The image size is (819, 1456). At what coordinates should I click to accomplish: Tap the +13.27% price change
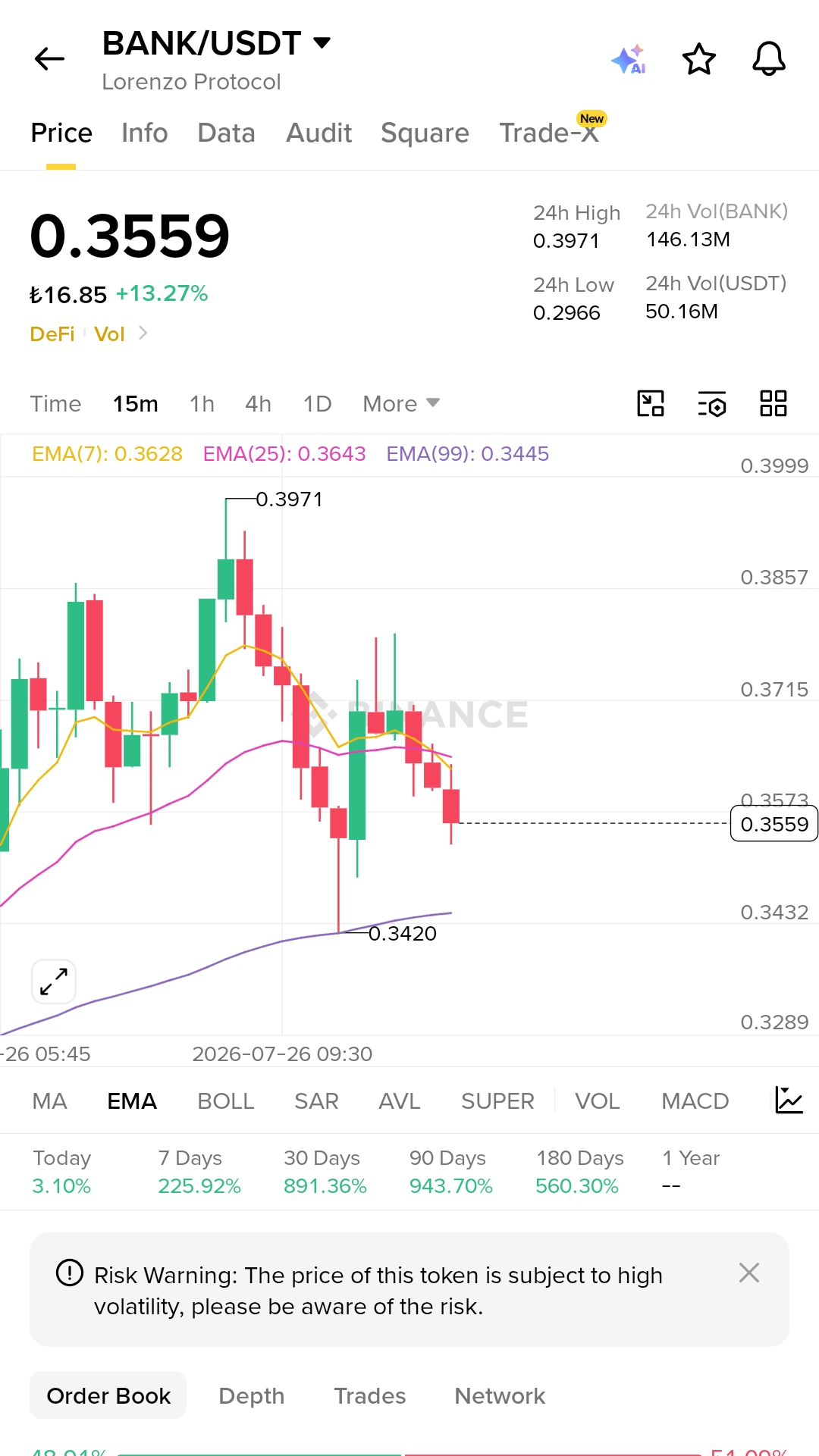tap(162, 293)
